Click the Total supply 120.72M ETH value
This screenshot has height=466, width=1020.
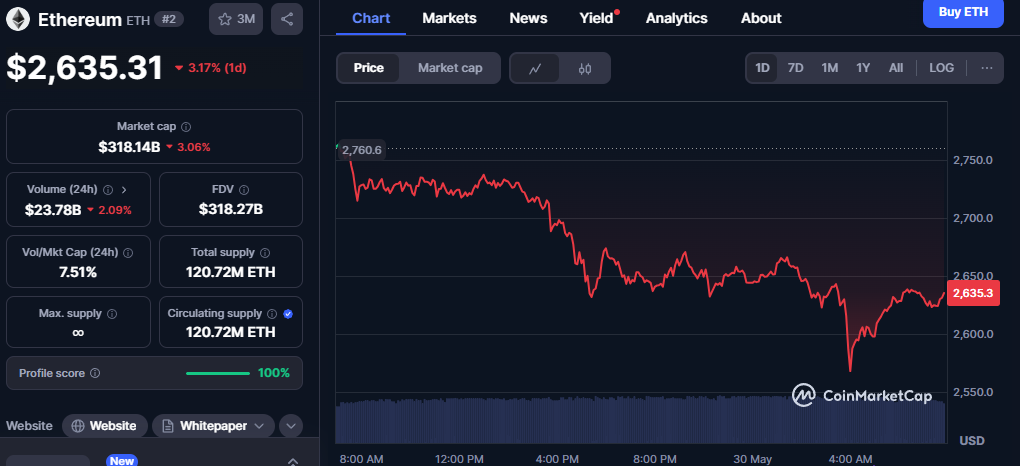coord(230,272)
